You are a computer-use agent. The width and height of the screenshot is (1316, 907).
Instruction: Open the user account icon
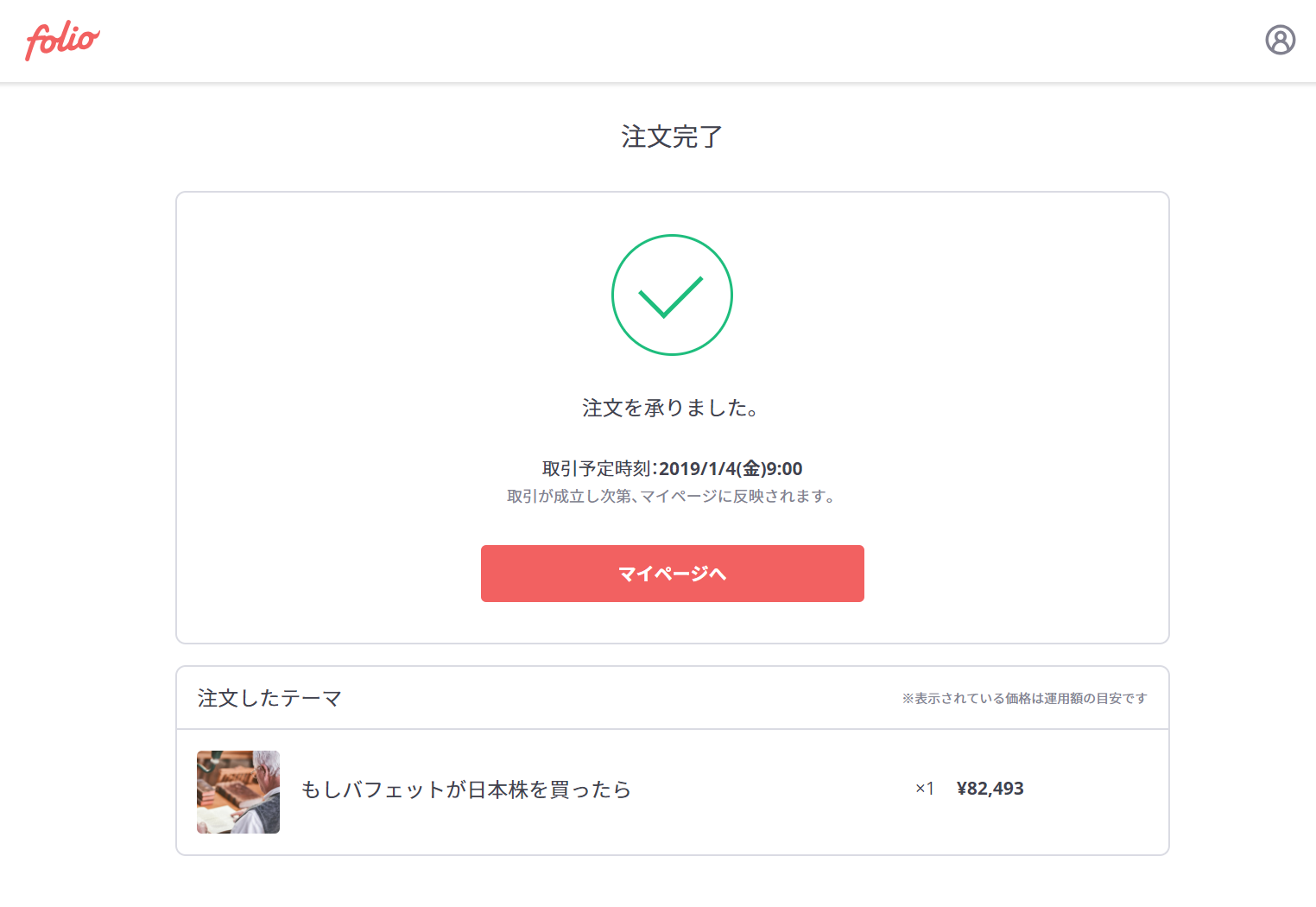click(x=1280, y=40)
